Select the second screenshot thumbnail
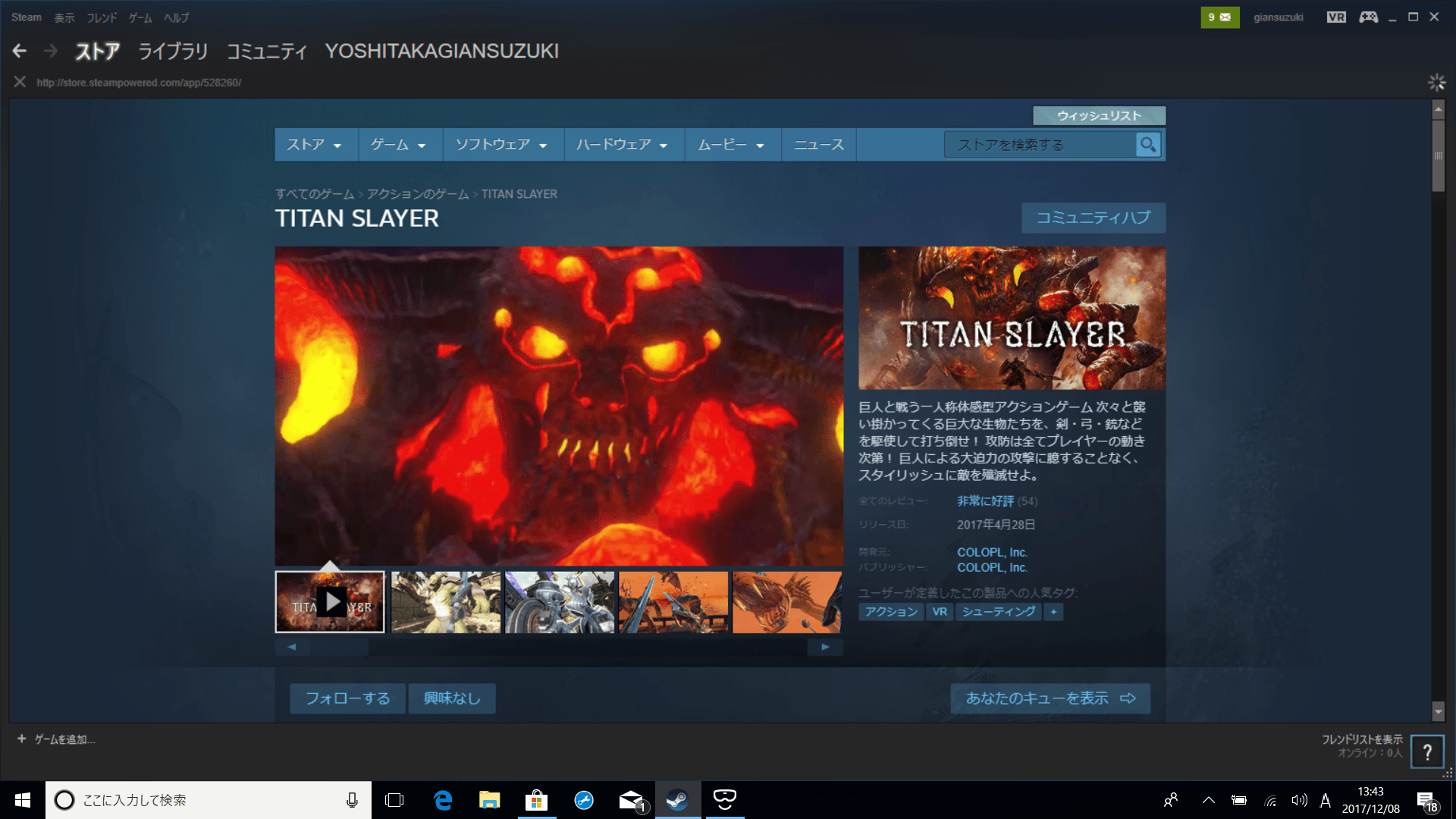Viewport: 1456px width, 819px height. tap(445, 602)
